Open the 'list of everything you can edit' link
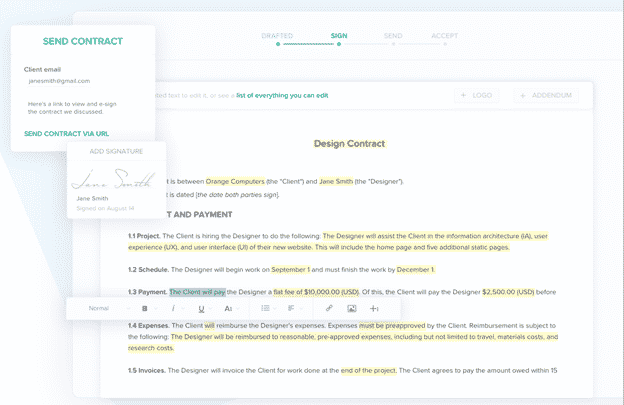 tap(282, 95)
